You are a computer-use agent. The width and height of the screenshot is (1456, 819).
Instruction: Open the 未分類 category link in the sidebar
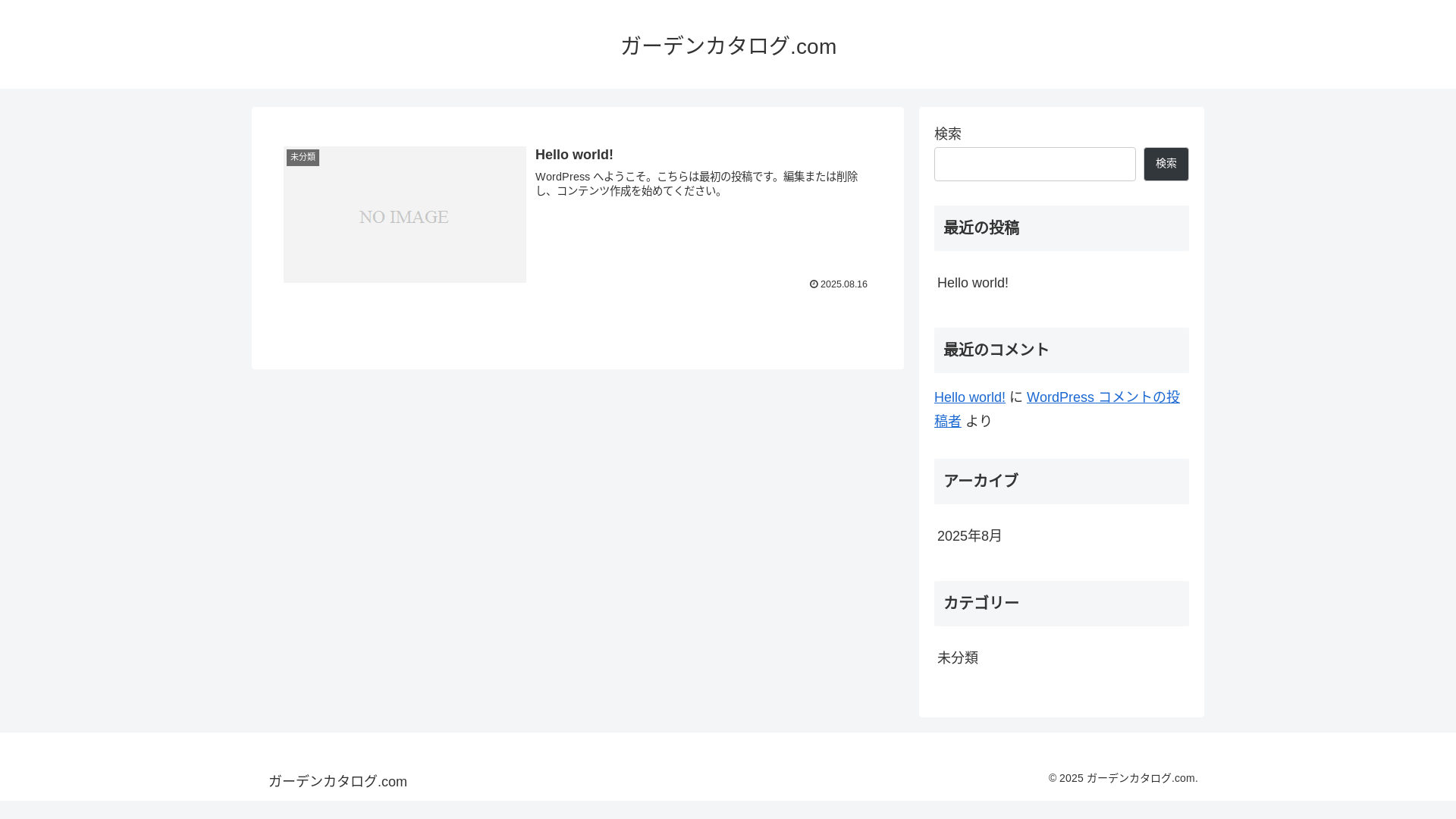pyautogui.click(x=957, y=658)
